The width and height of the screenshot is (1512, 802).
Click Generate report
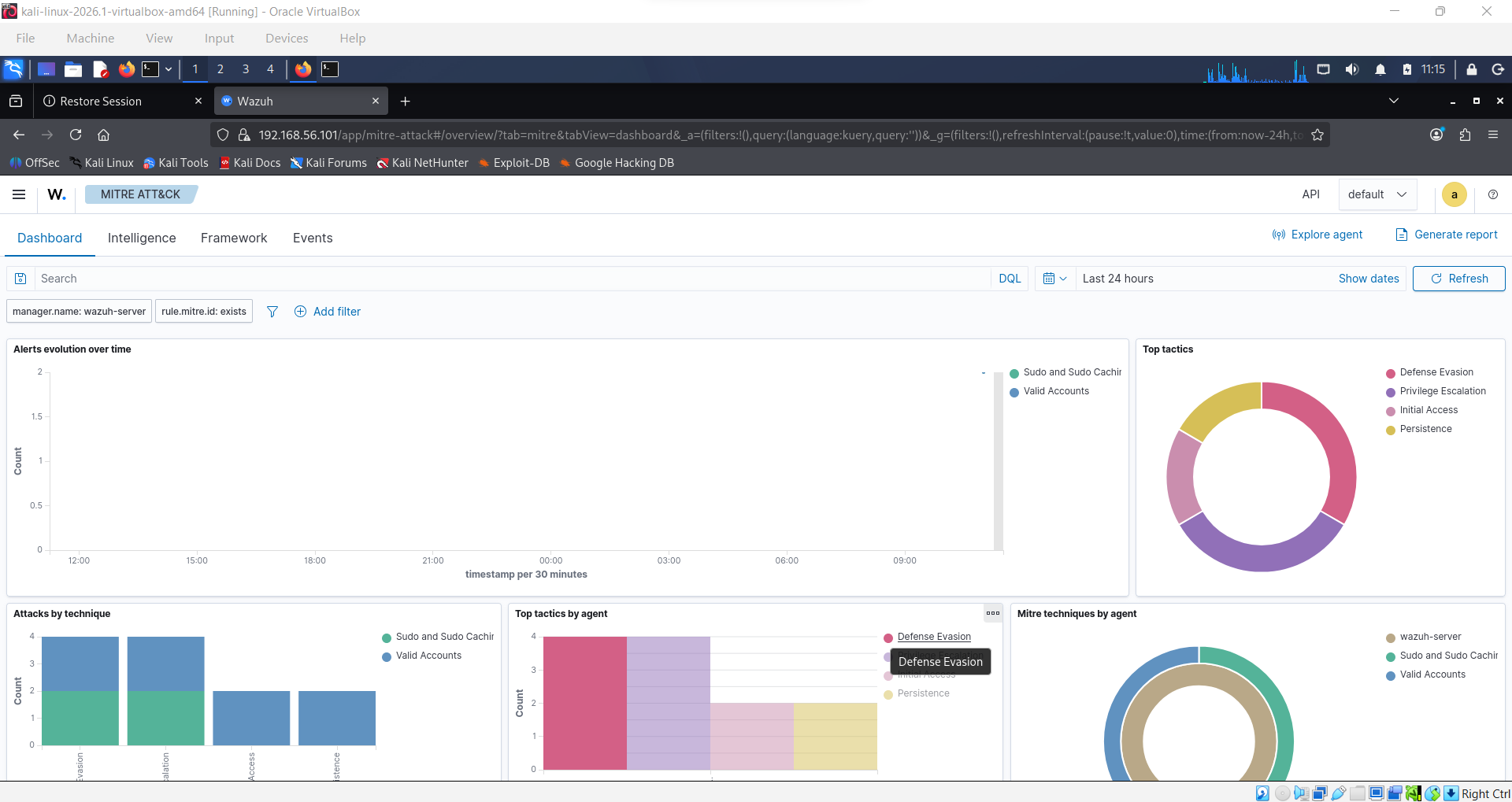point(1447,235)
